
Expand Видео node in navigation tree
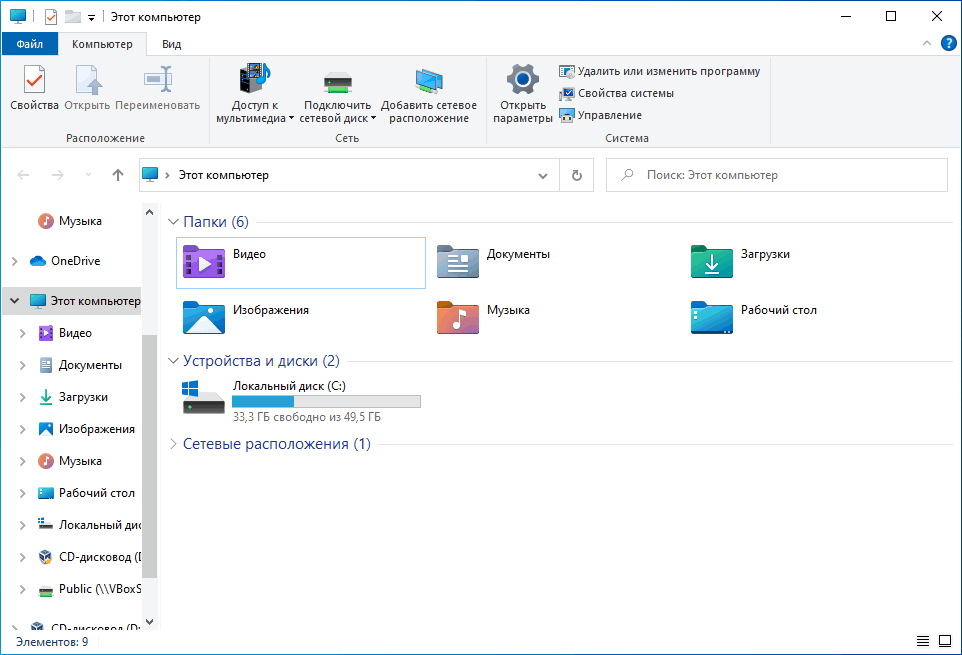(x=23, y=333)
